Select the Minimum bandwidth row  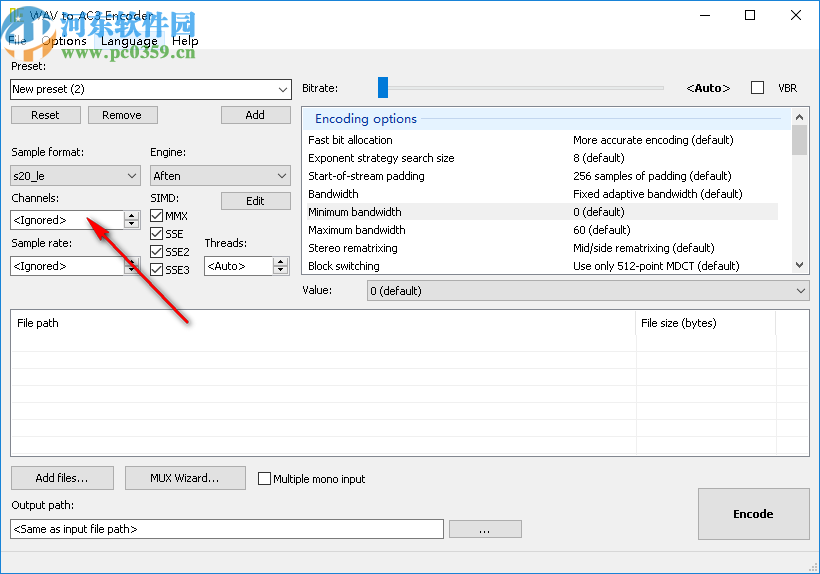tap(542, 212)
